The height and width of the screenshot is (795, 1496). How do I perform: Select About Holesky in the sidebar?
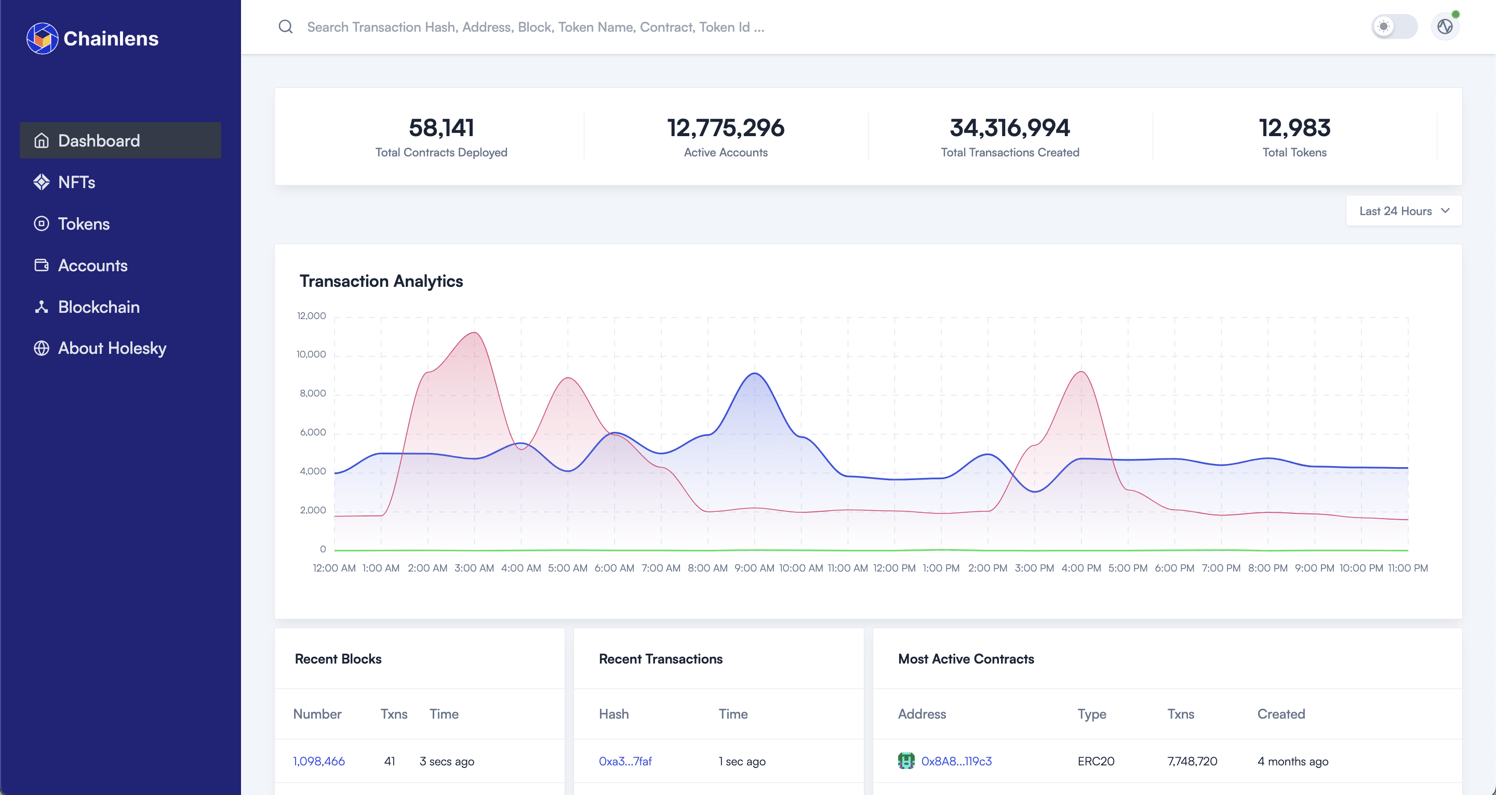[112, 348]
